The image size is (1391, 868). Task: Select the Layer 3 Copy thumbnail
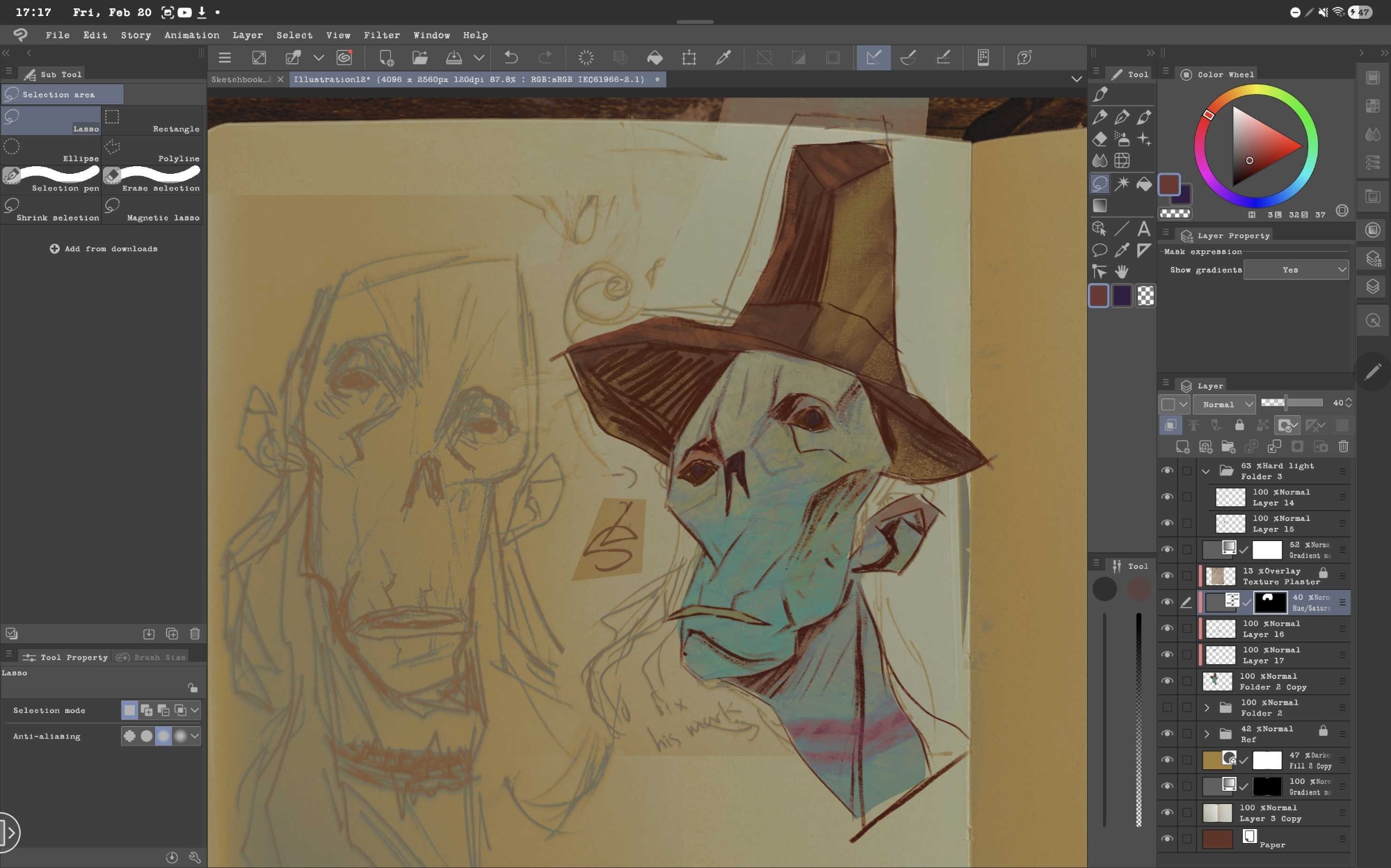click(x=1217, y=812)
